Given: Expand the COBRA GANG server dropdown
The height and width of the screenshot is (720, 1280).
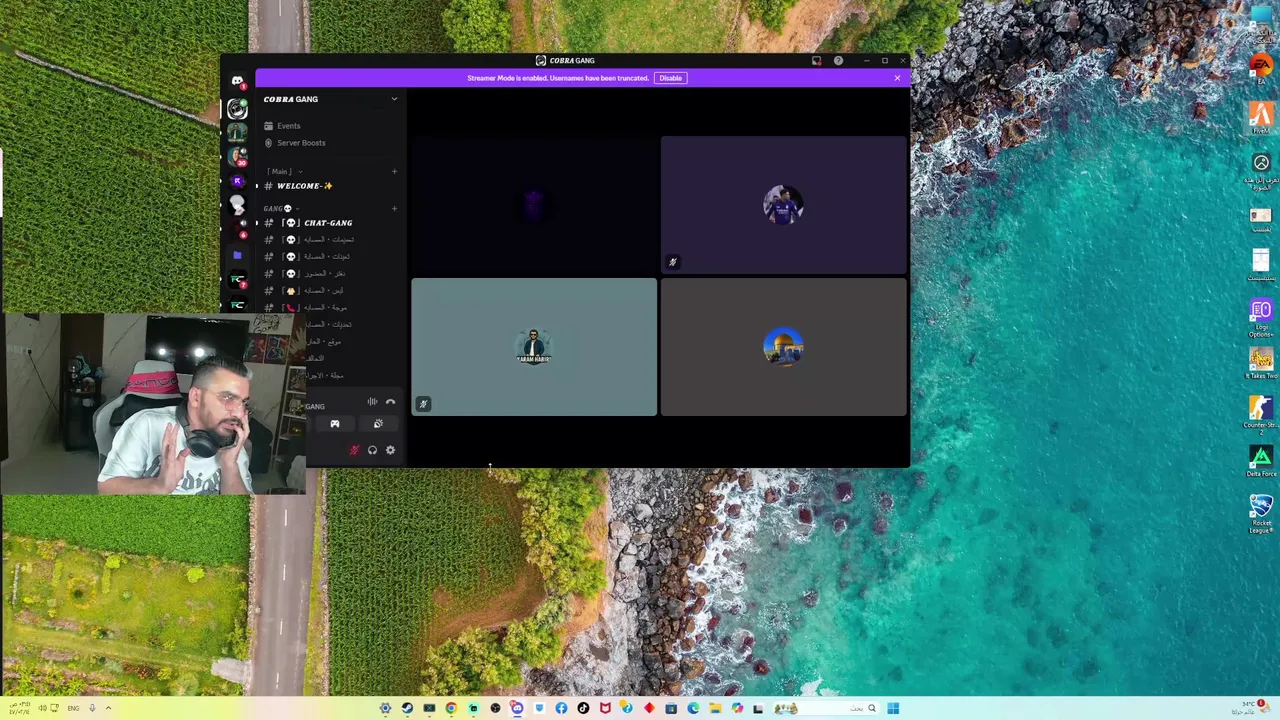Looking at the screenshot, I should [394, 99].
